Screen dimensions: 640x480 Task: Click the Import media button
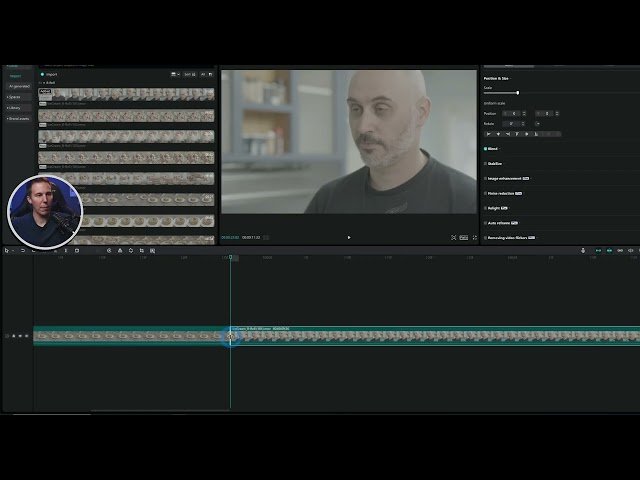click(x=49, y=74)
